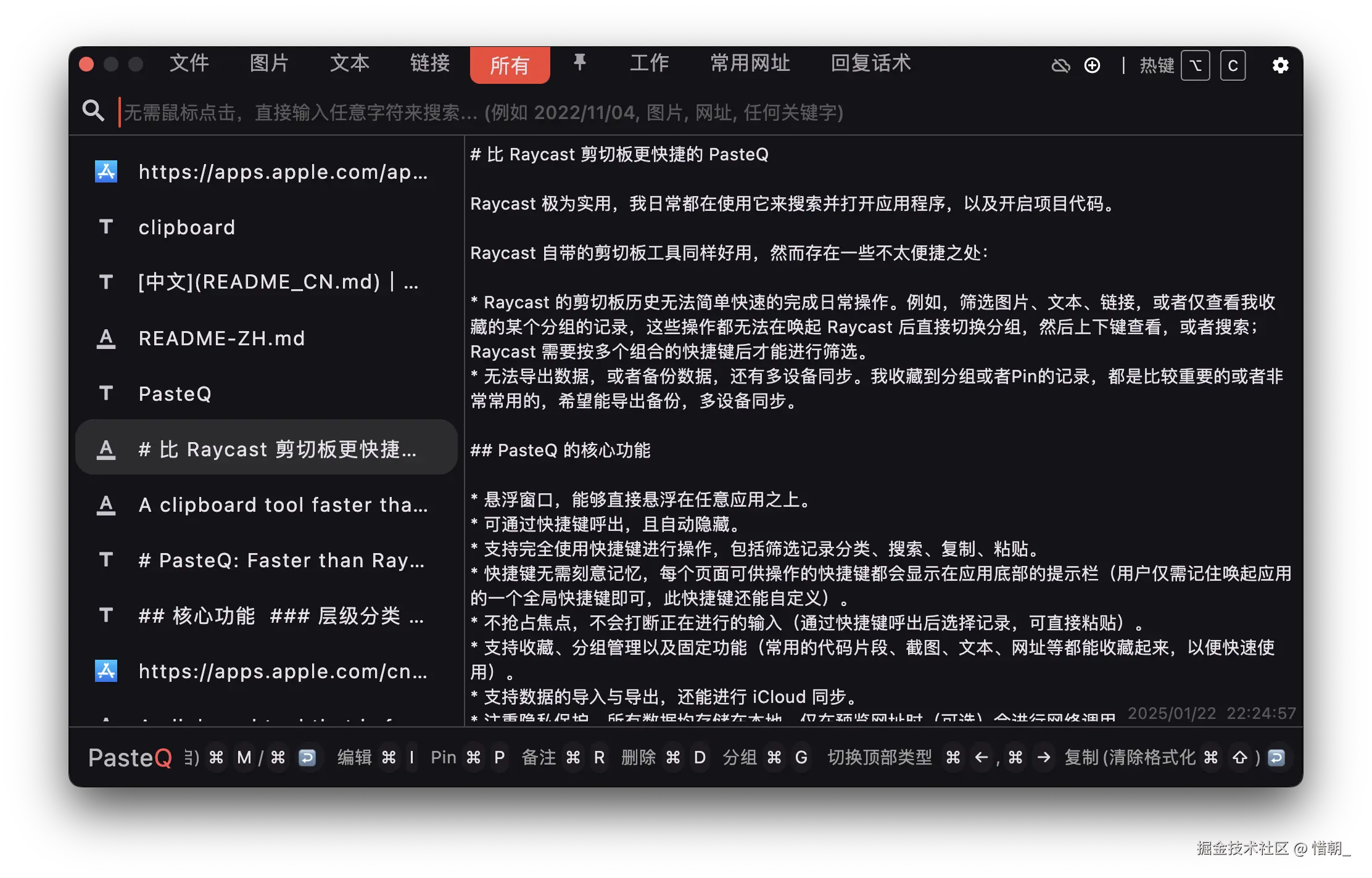This screenshot has width=1372, height=878.
Task: Click the App Store icon next to apps.apple.com/ap link
Action: (106, 172)
